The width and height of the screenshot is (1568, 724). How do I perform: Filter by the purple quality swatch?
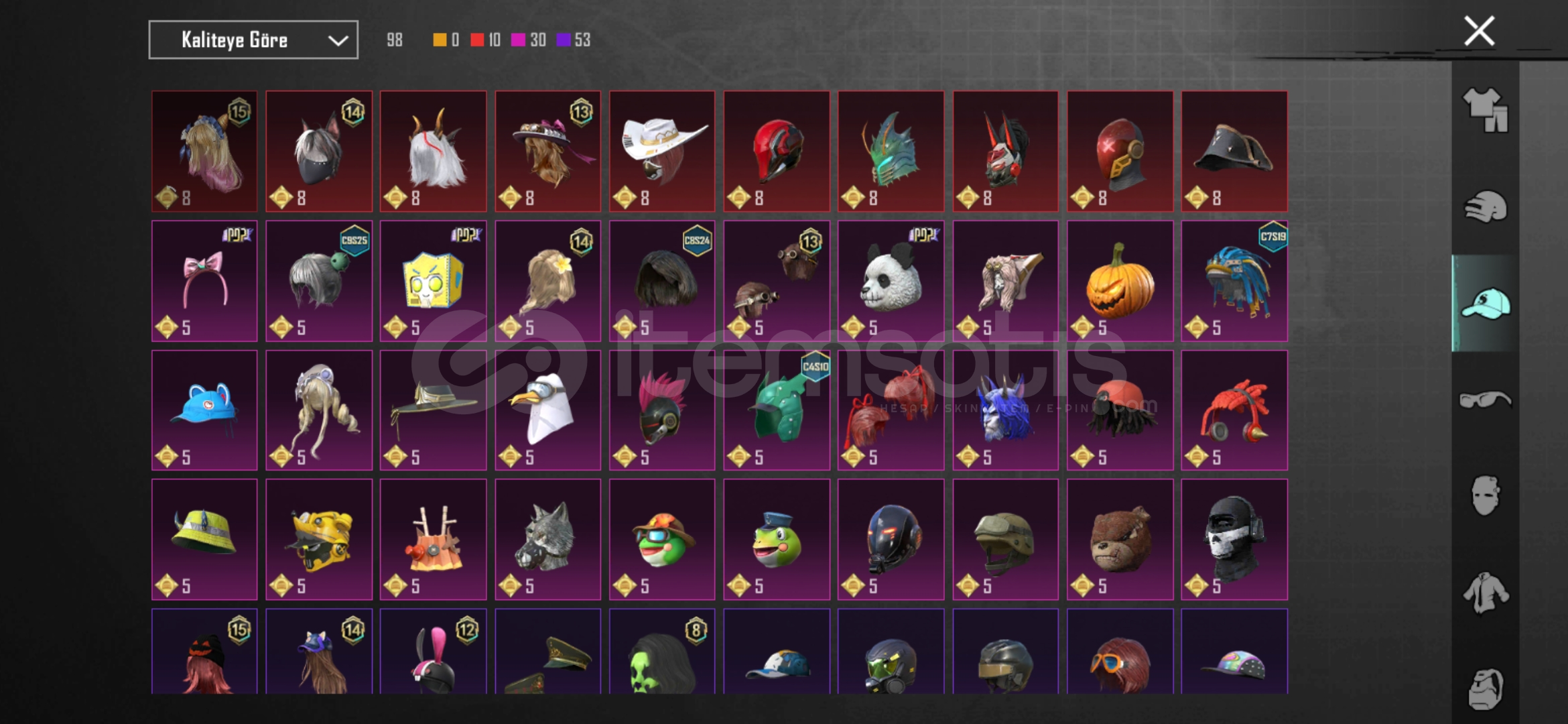564,40
